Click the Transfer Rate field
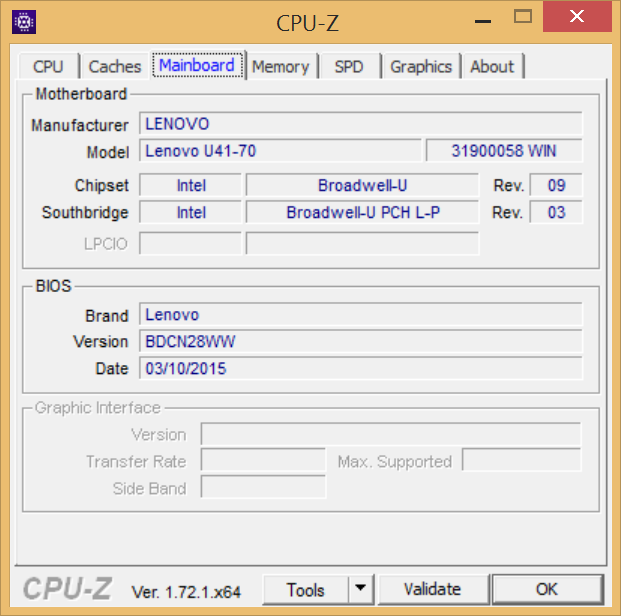Viewport: 621px width, 616px height. [263, 460]
